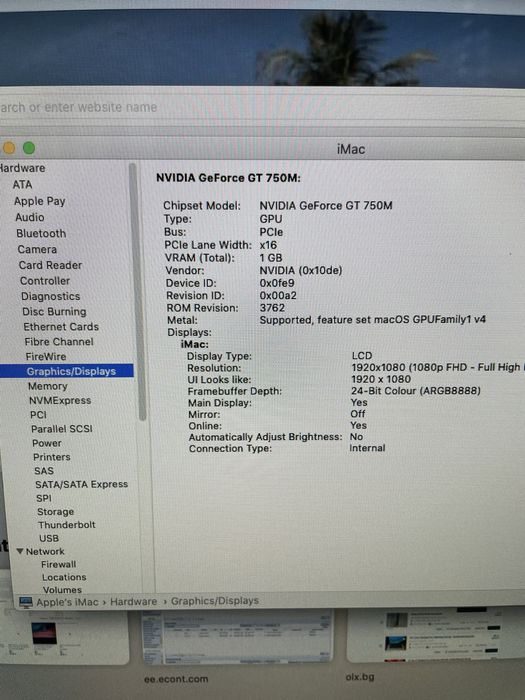Open Firewall under Network
The height and width of the screenshot is (700, 525).
(x=58, y=564)
